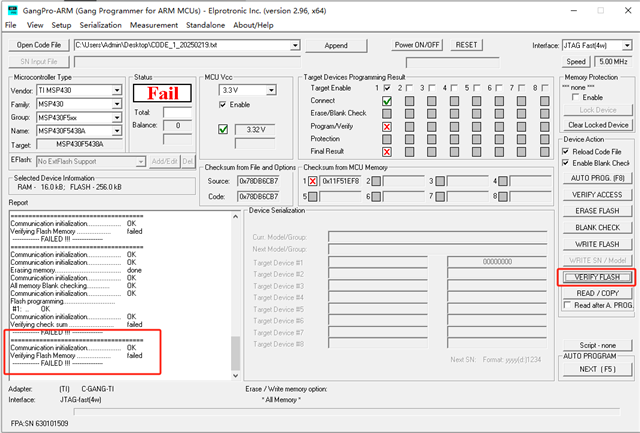
Task: Click the Append button
Action: point(336,45)
